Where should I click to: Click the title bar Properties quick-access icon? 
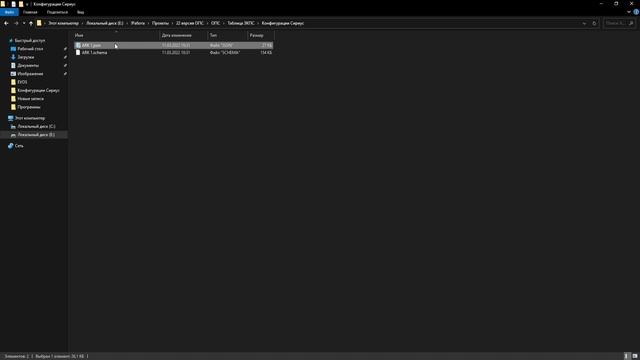13,4
